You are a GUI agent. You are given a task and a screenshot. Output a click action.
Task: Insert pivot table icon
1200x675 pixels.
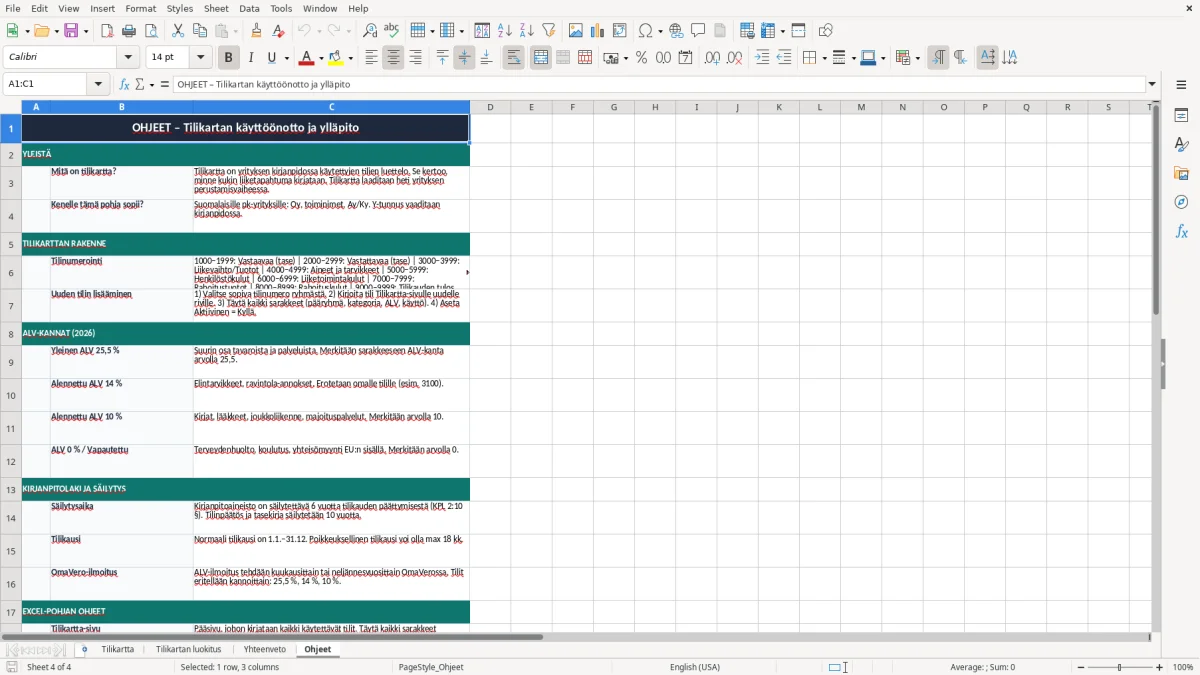coord(620,31)
